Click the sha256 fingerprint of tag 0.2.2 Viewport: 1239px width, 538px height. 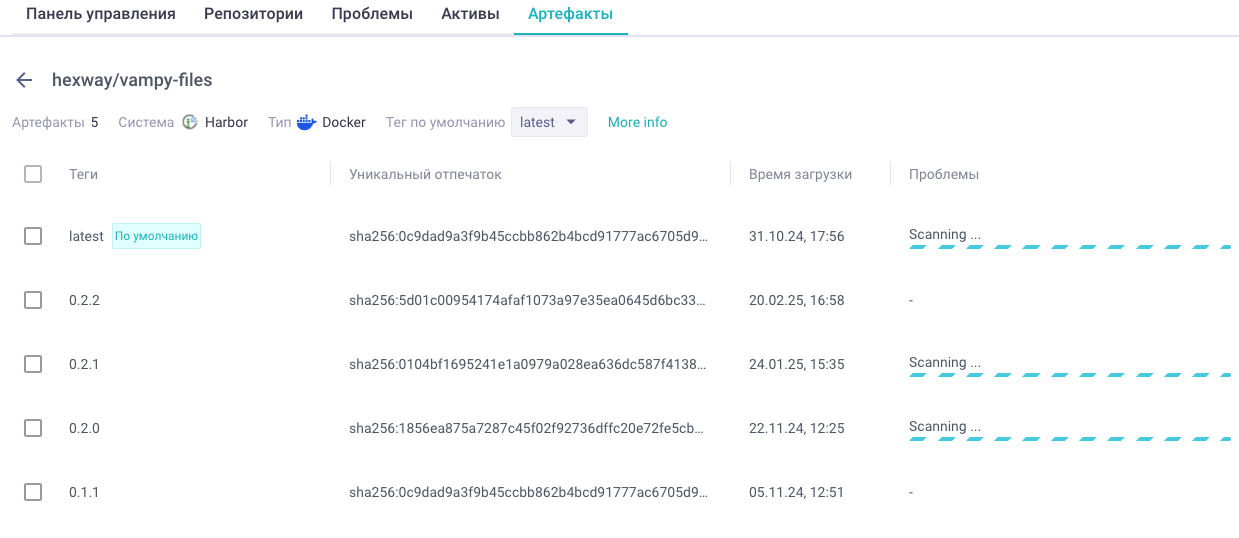pyautogui.click(x=528, y=300)
